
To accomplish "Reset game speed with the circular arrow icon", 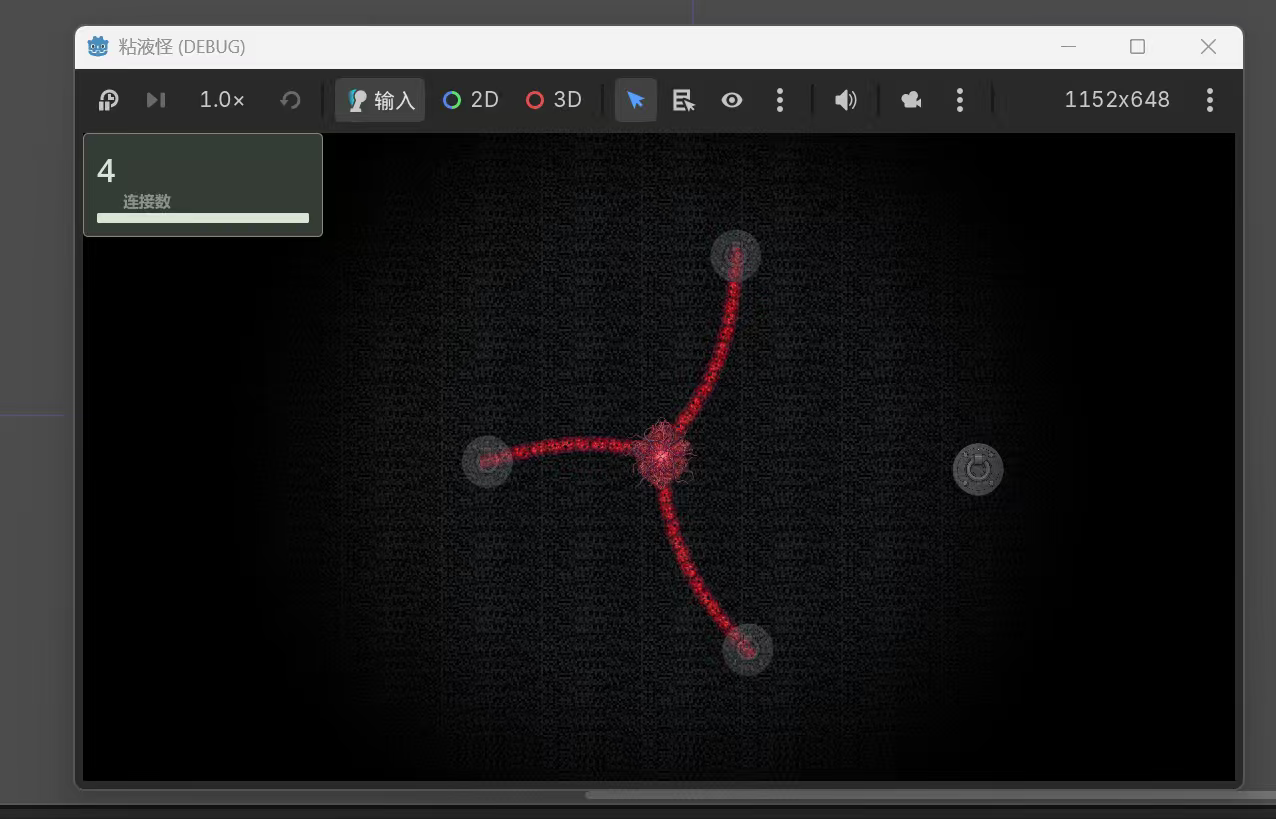I will 290,100.
